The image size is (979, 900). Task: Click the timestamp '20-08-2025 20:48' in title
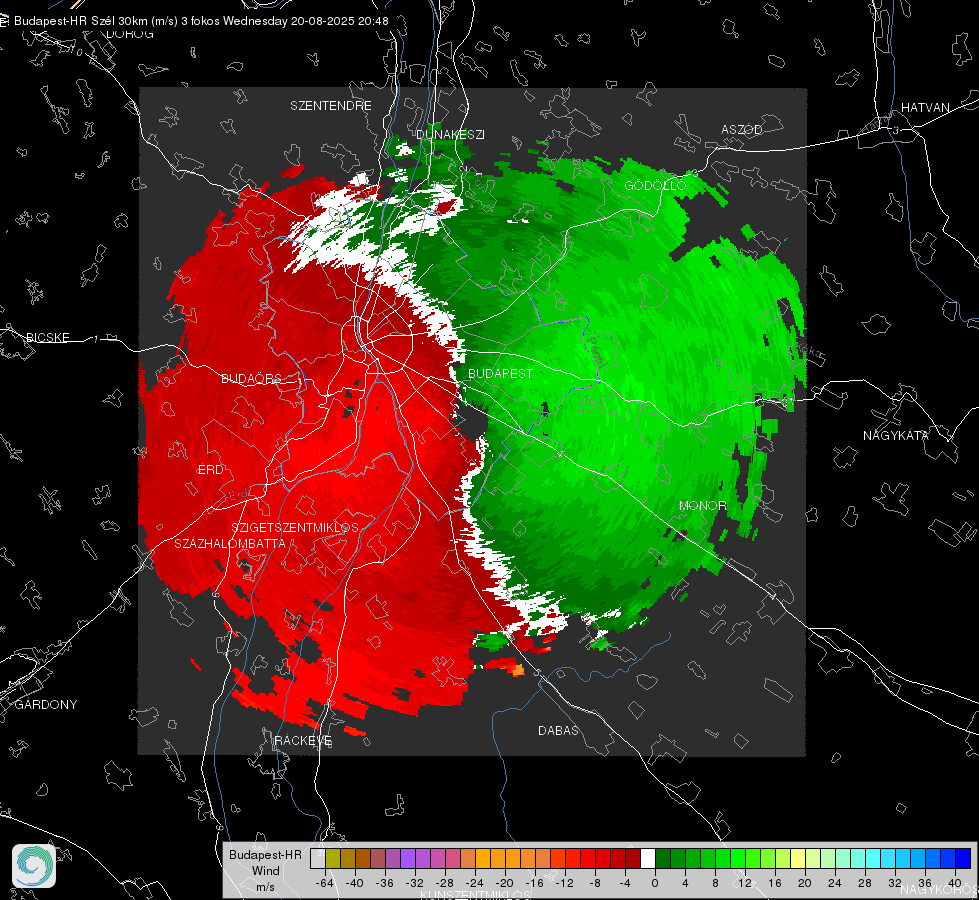[340, 21]
